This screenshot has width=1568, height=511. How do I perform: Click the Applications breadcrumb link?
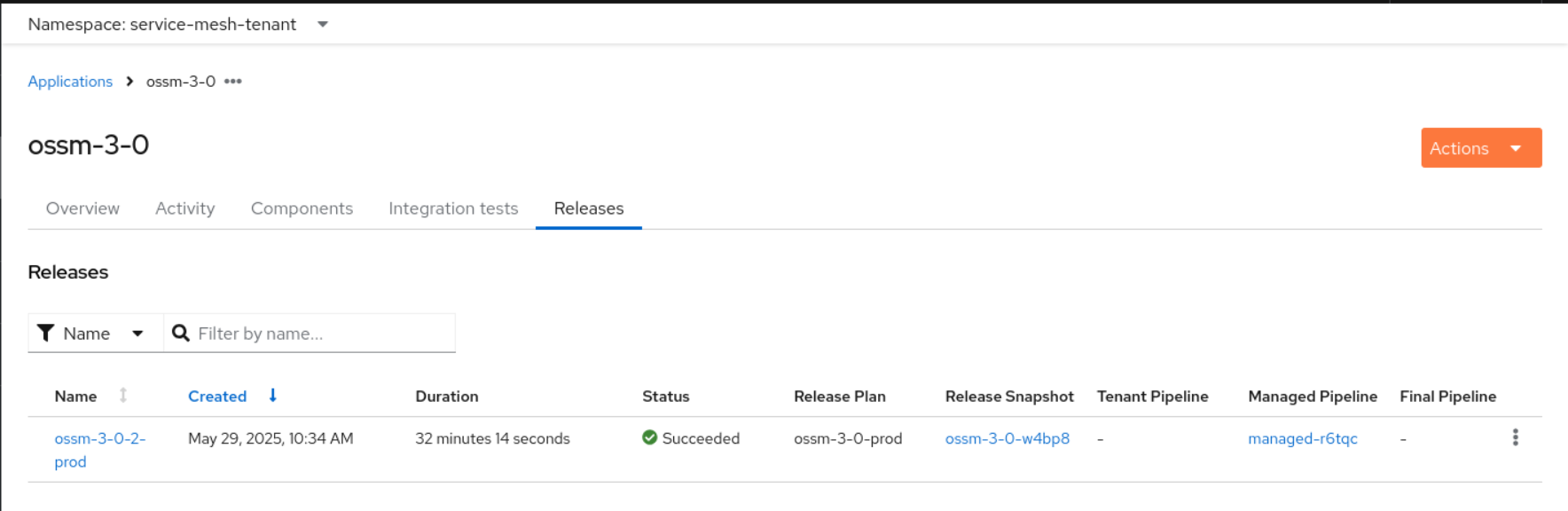click(x=70, y=82)
